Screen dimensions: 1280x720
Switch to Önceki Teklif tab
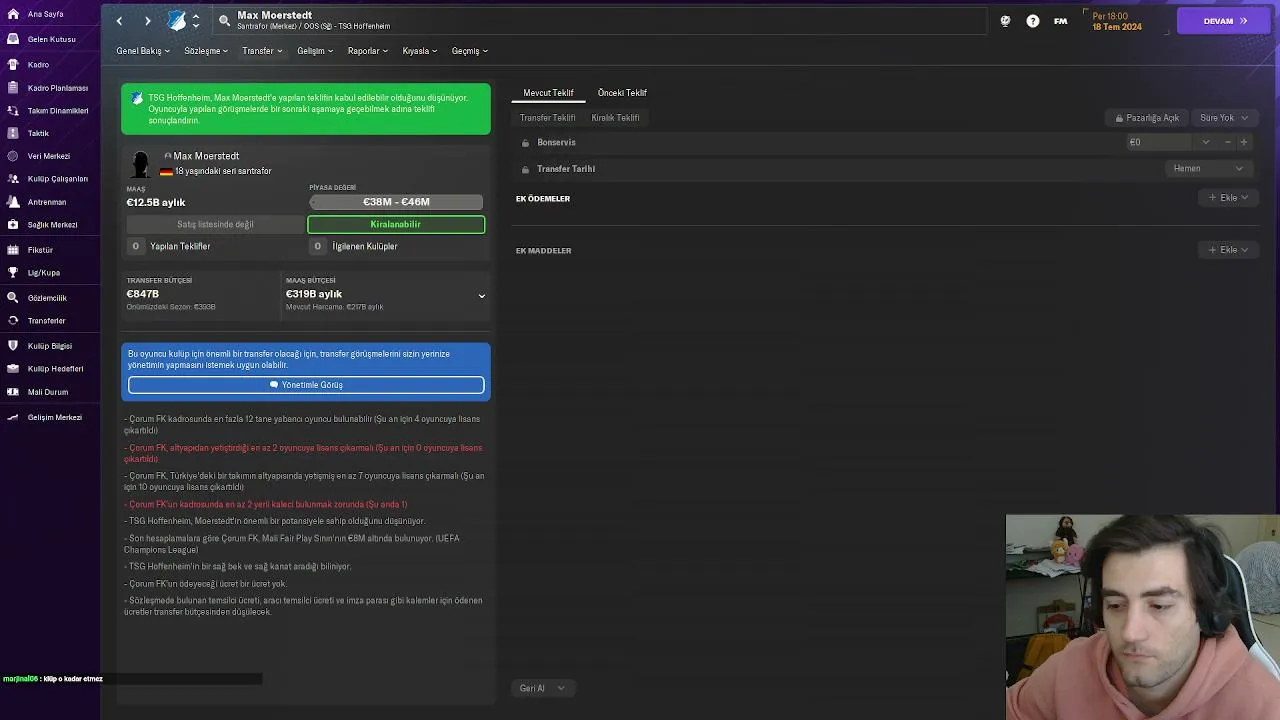pyautogui.click(x=622, y=93)
